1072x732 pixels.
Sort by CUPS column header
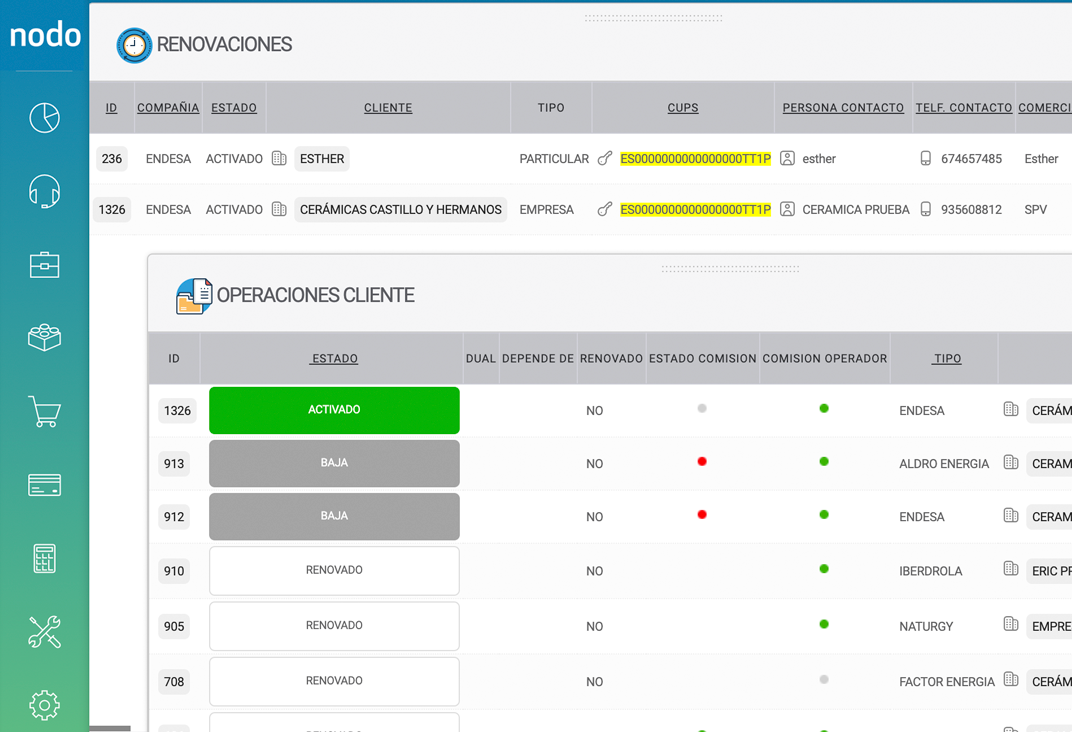[x=683, y=108]
